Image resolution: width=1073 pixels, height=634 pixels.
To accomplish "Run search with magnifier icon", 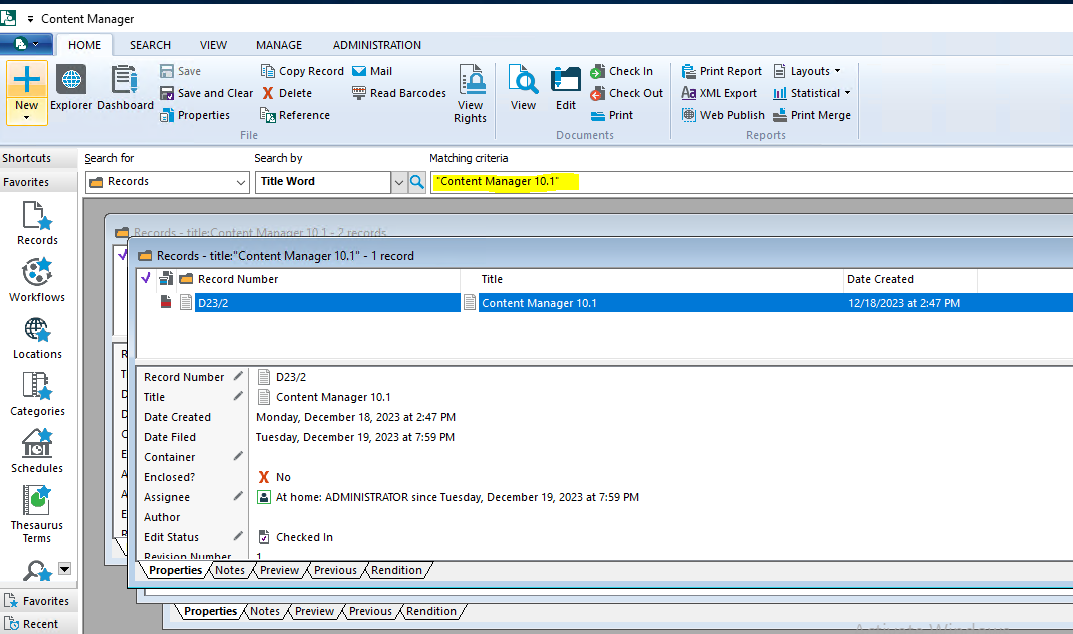I will [417, 182].
